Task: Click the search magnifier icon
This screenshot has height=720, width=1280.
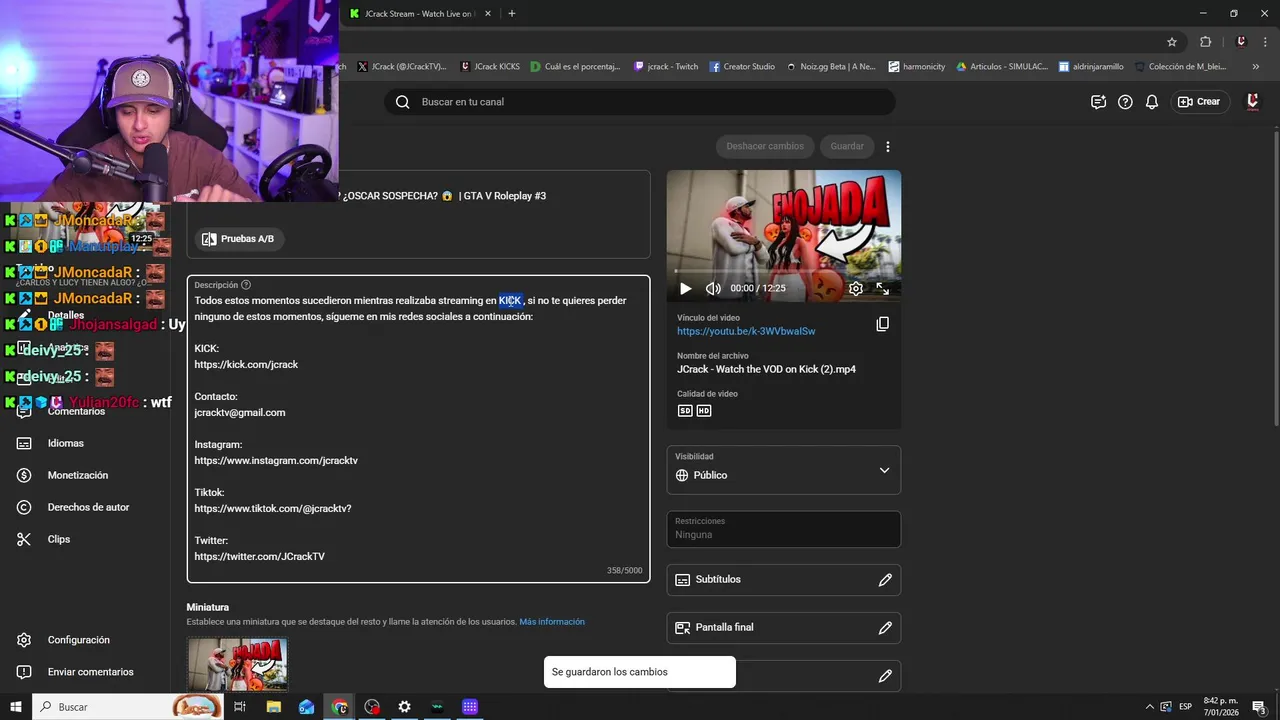Action: point(402,102)
